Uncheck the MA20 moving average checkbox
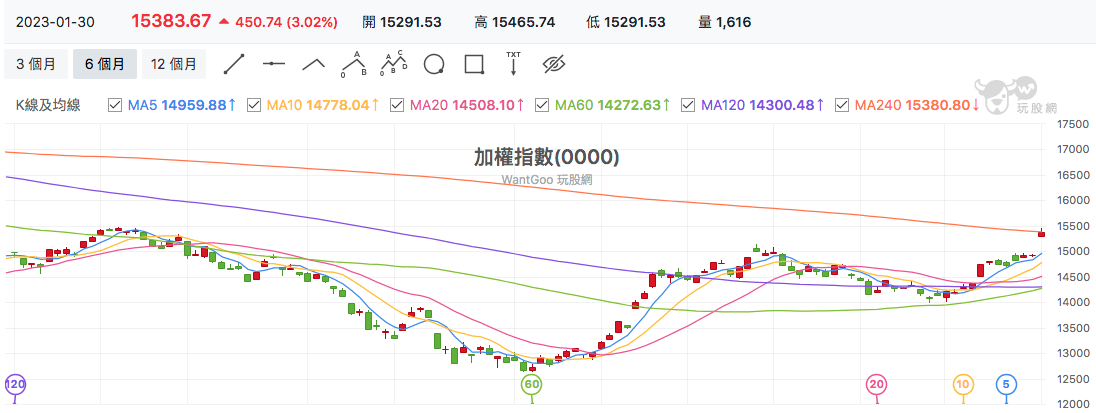 (x=397, y=106)
